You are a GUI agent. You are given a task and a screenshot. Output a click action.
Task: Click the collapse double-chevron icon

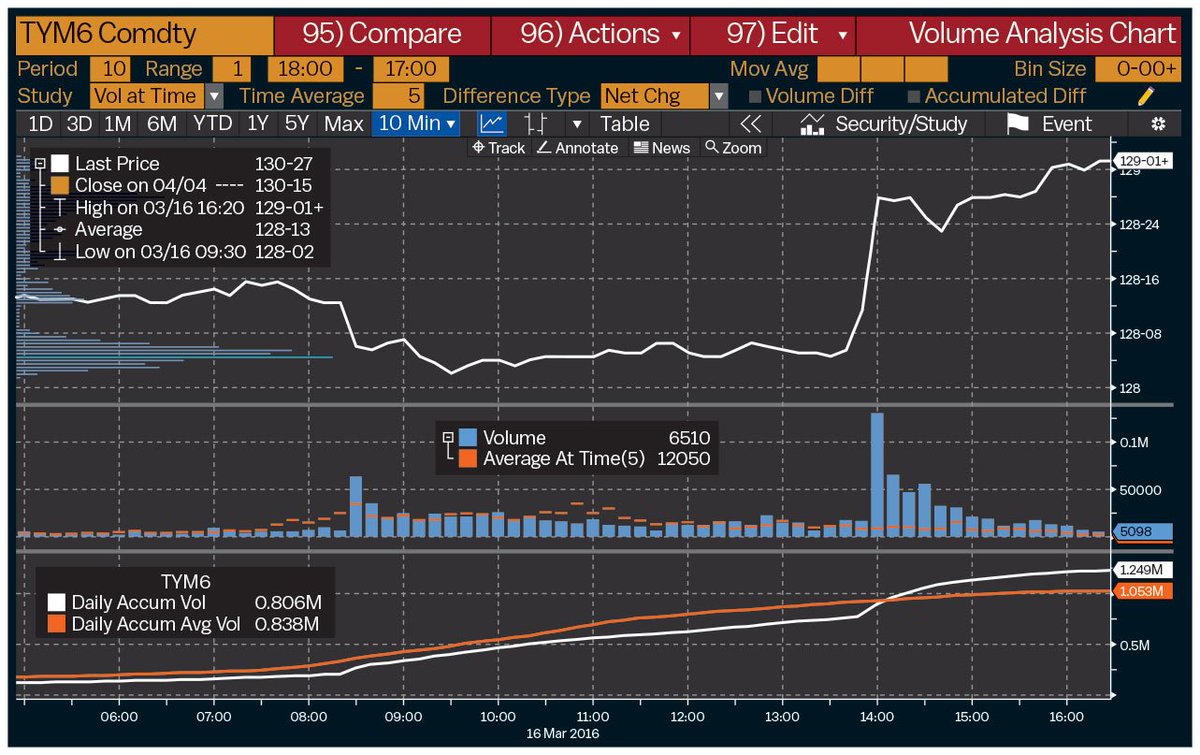click(x=751, y=124)
